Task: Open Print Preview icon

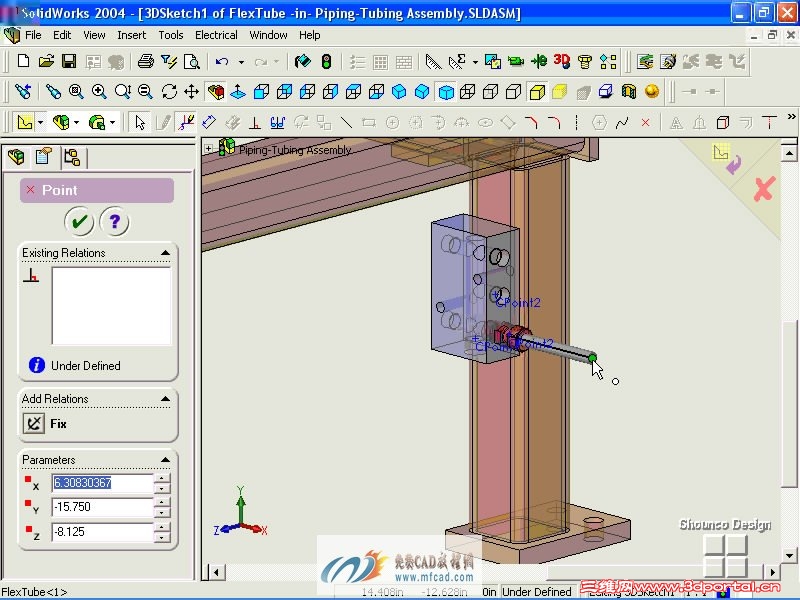Action: point(192,62)
